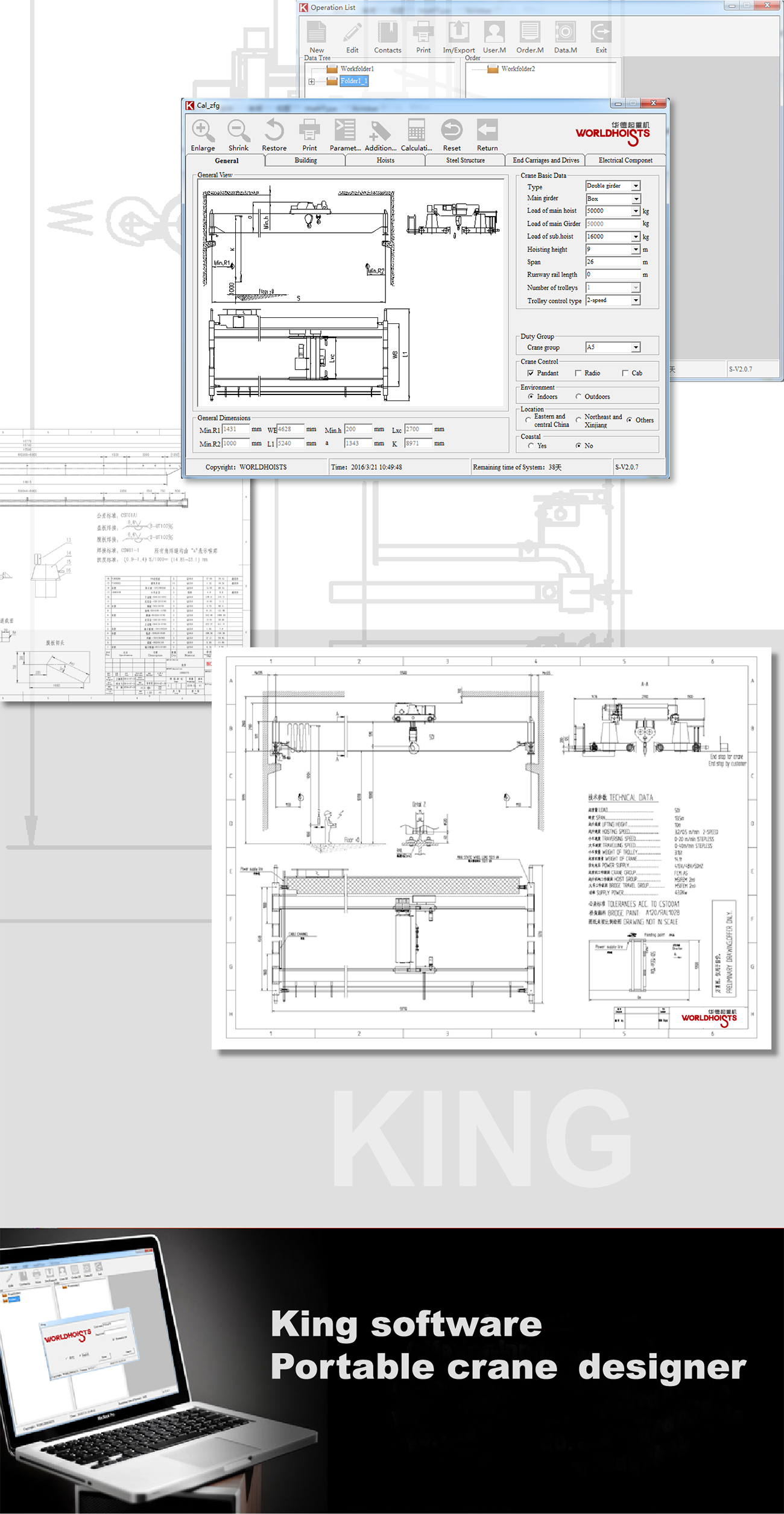Select Eastern and central China location
784x1514 pixels.
528,420
